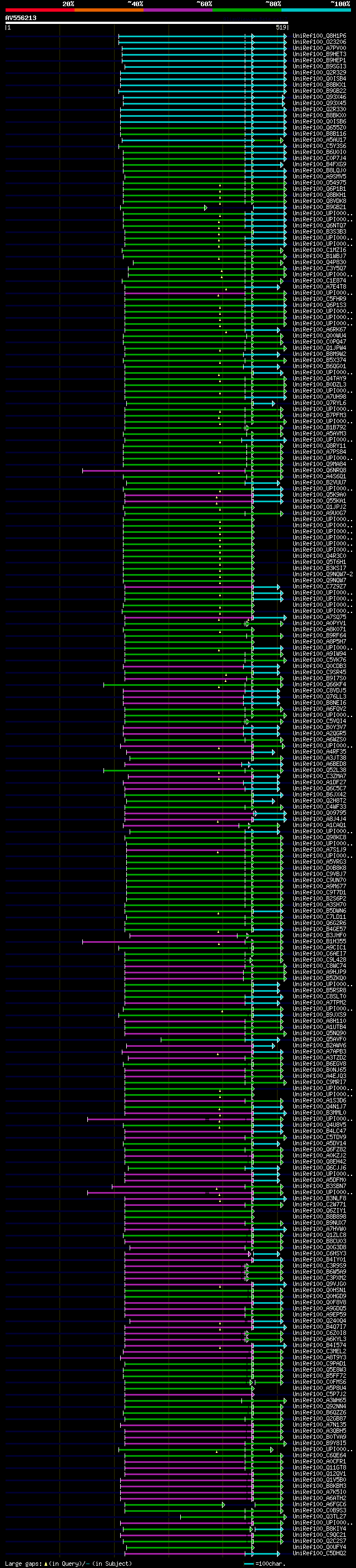Select hit label UniRef100_Q93X46
Image resolution: width=356 pixels, height=1568 pixels.
click(319, 97)
